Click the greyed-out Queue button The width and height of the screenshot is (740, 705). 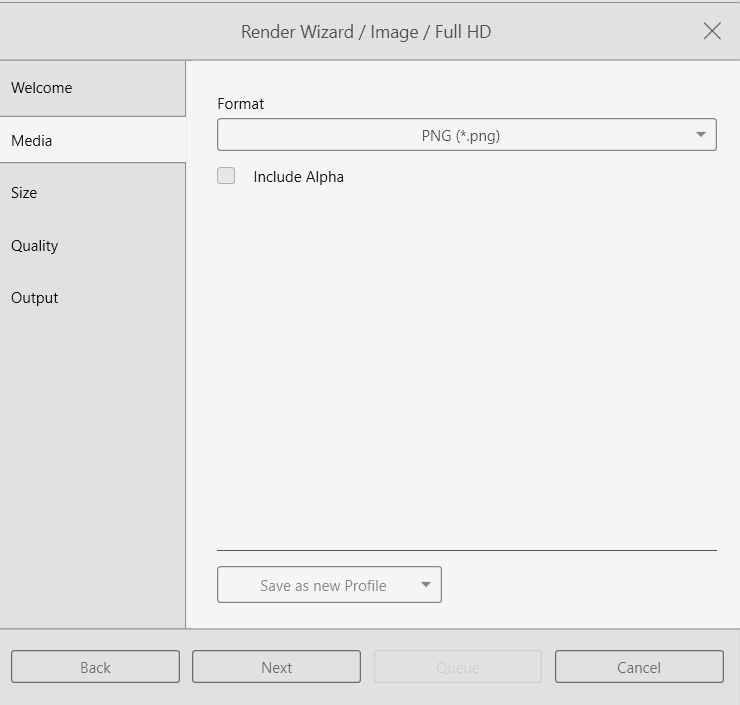(x=458, y=667)
